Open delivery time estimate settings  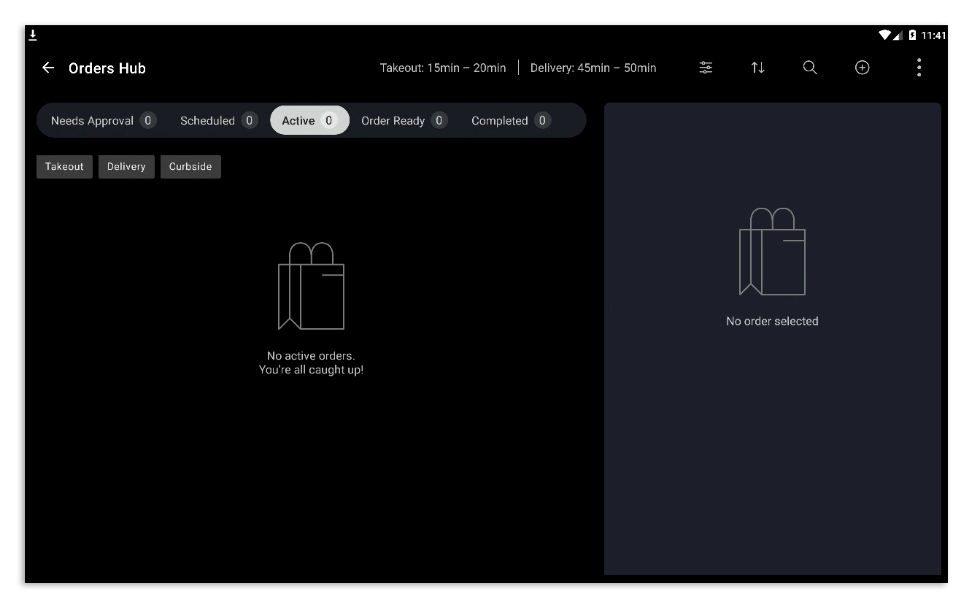click(x=592, y=68)
